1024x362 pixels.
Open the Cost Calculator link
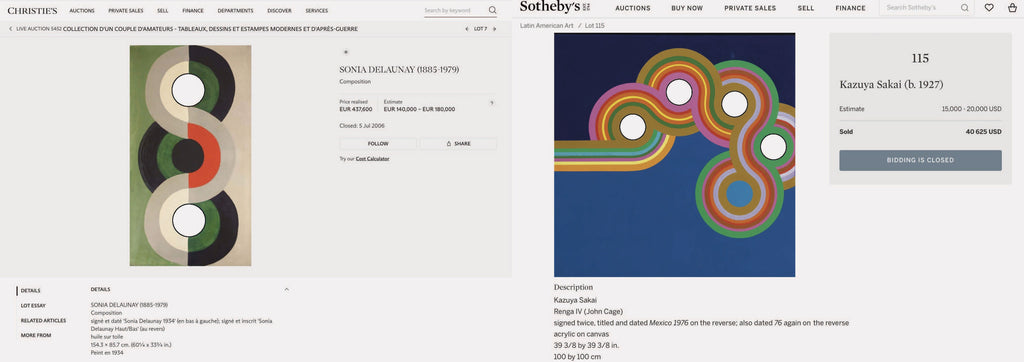[x=372, y=159]
